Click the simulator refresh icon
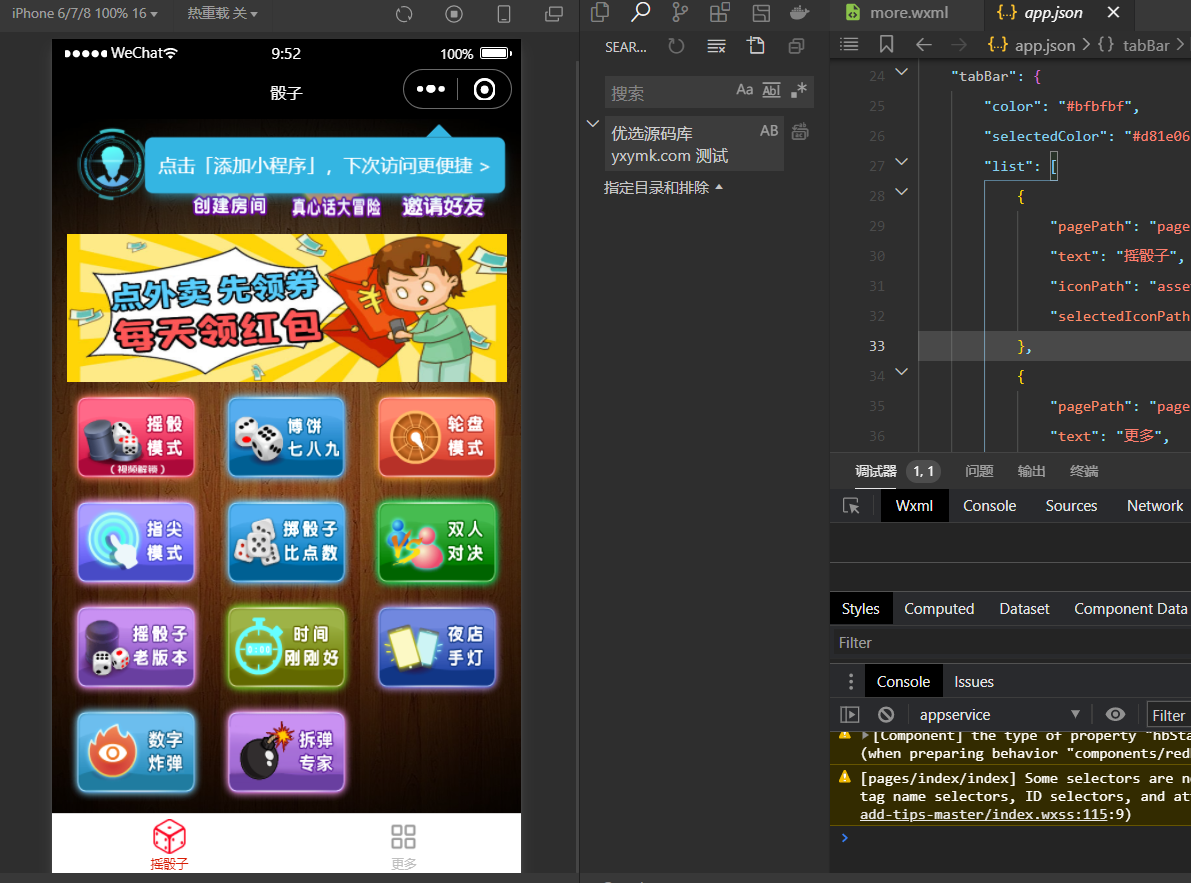The height and width of the screenshot is (883, 1191). click(404, 14)
